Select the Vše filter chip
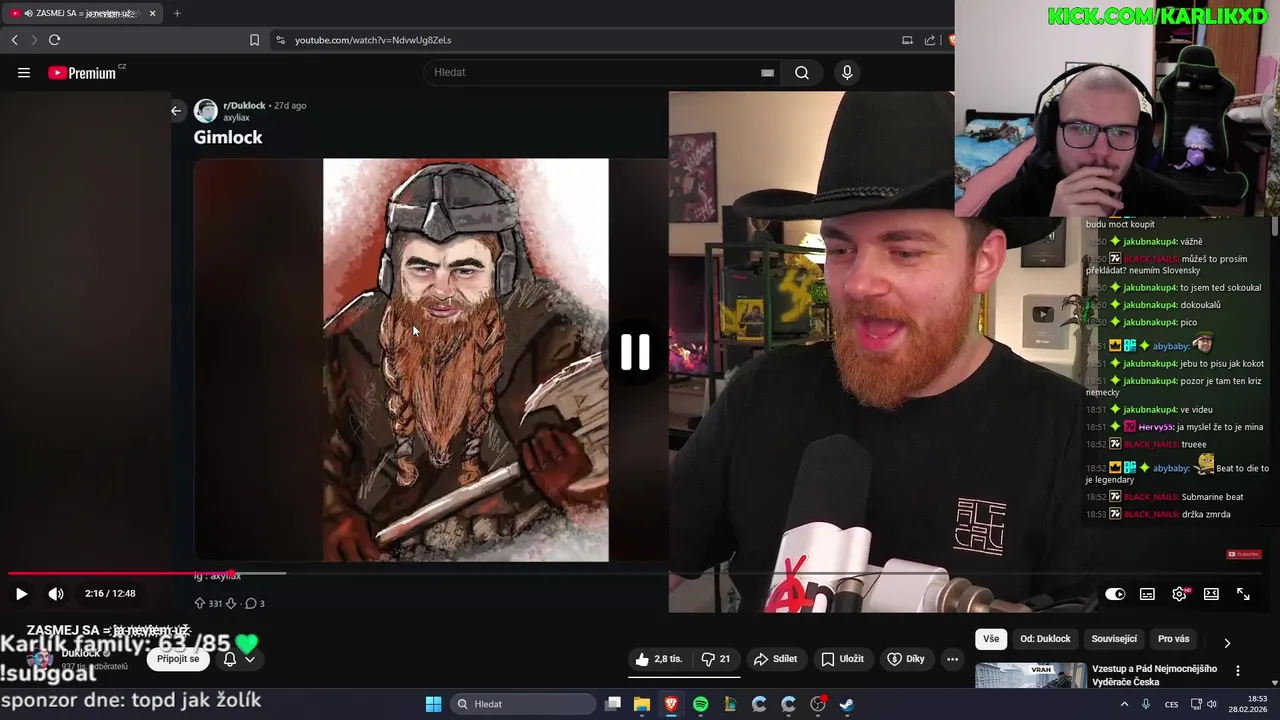The width and height of the screenshot is (1280, 720). 991,639
